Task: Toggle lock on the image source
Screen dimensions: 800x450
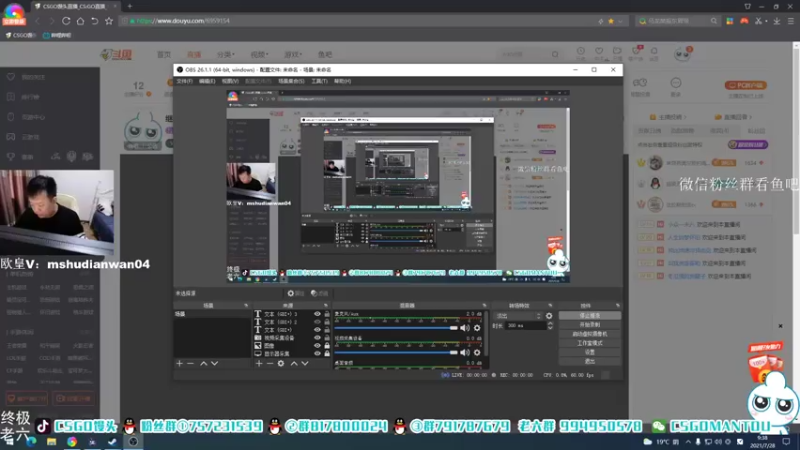Action: [x=327, y=345]
